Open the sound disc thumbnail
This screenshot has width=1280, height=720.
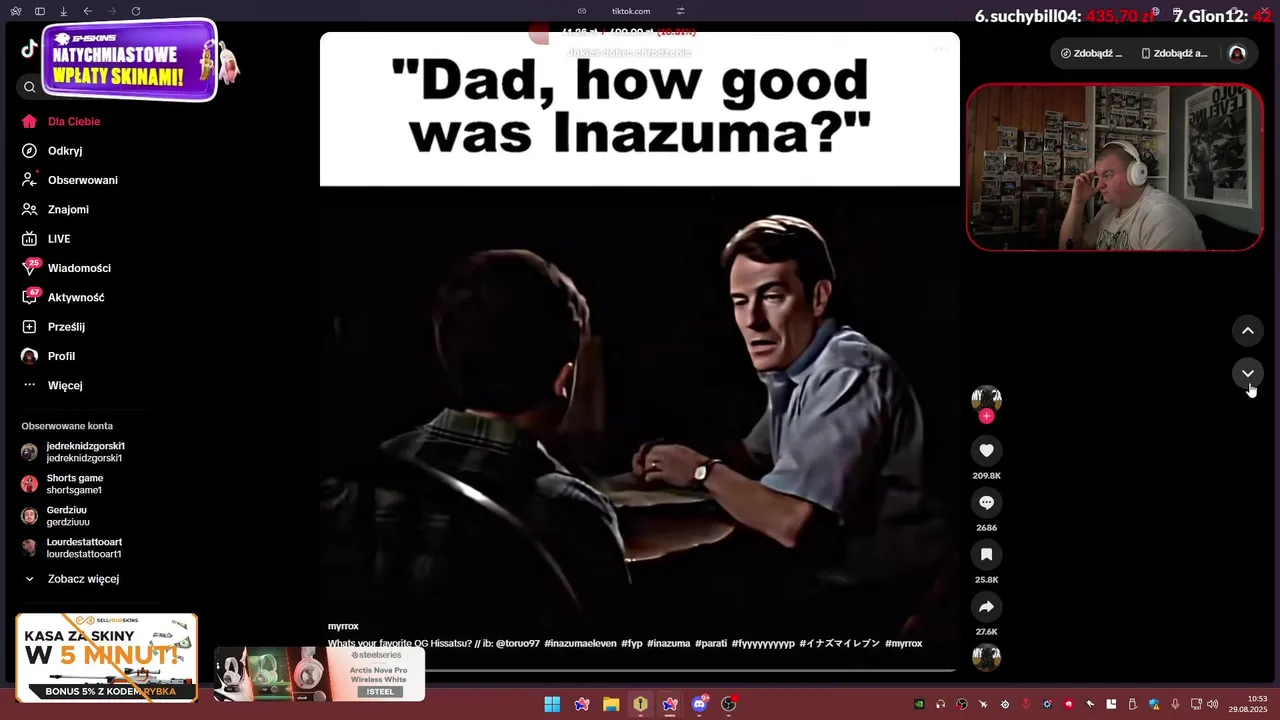(x=986, y=658)
